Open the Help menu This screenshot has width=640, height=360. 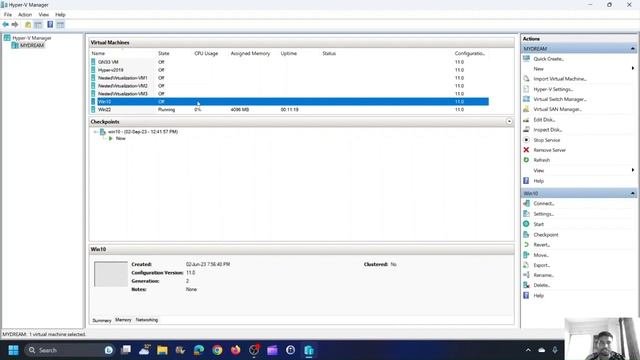pos(60,15)
